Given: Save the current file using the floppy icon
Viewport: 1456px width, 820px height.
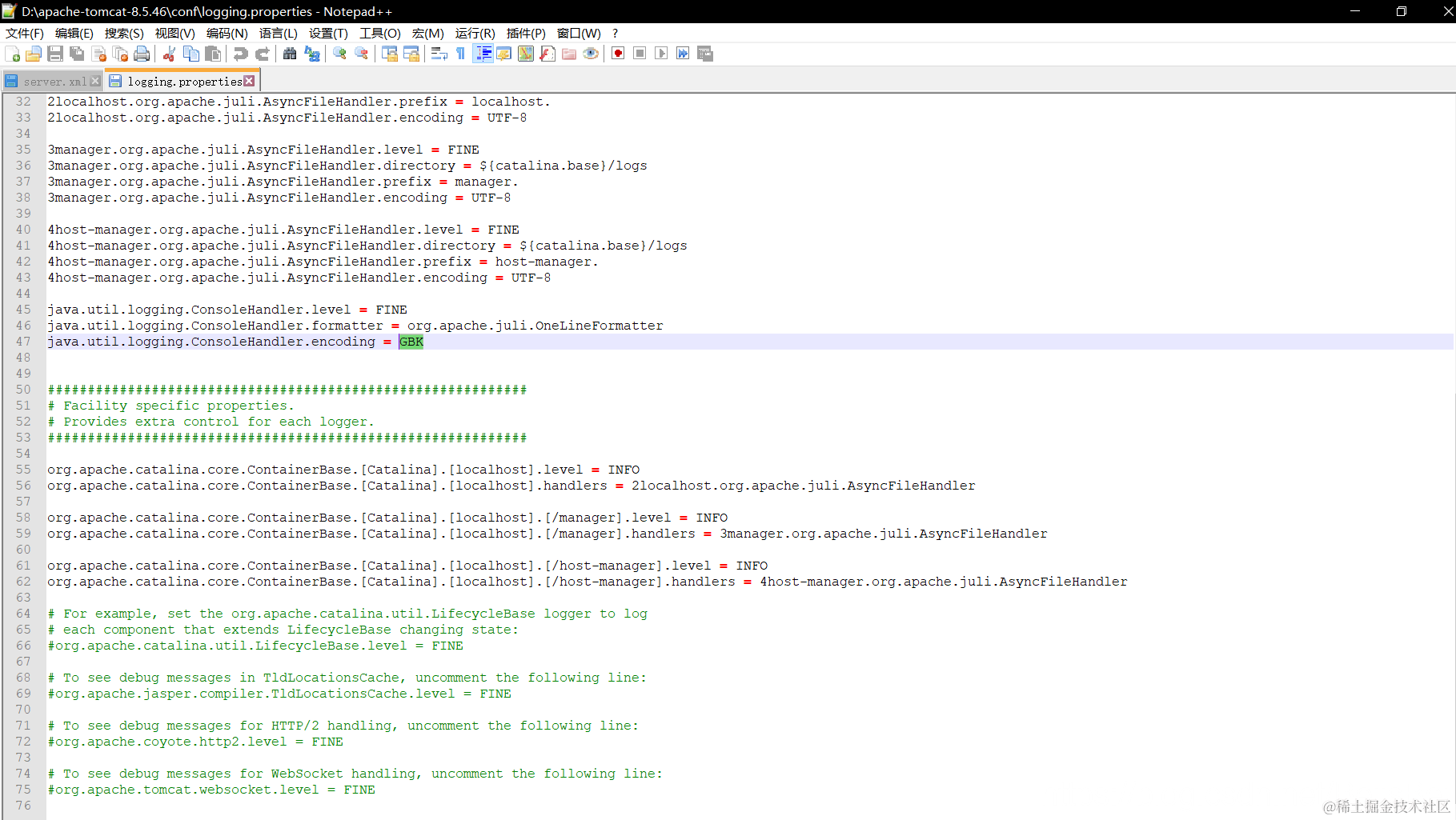Looking at the screenshot, I should [x=55, y=54].
